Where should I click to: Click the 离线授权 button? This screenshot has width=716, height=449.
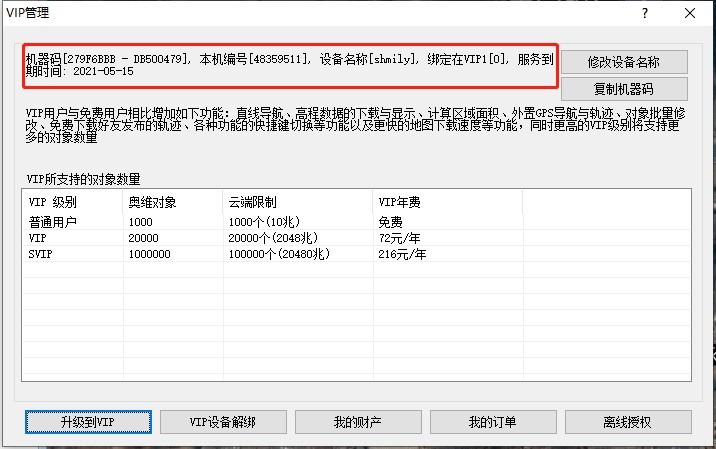coord(627,422)
